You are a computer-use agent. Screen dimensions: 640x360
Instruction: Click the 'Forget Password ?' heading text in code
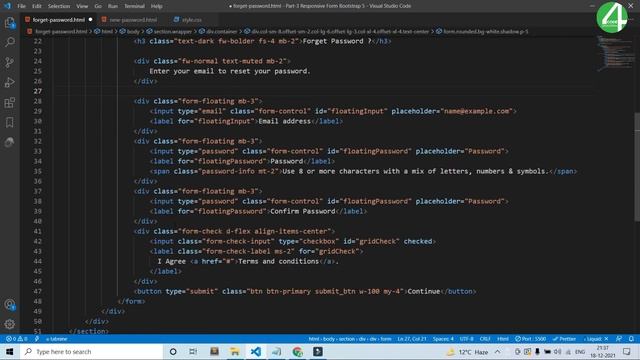(337, 41)
